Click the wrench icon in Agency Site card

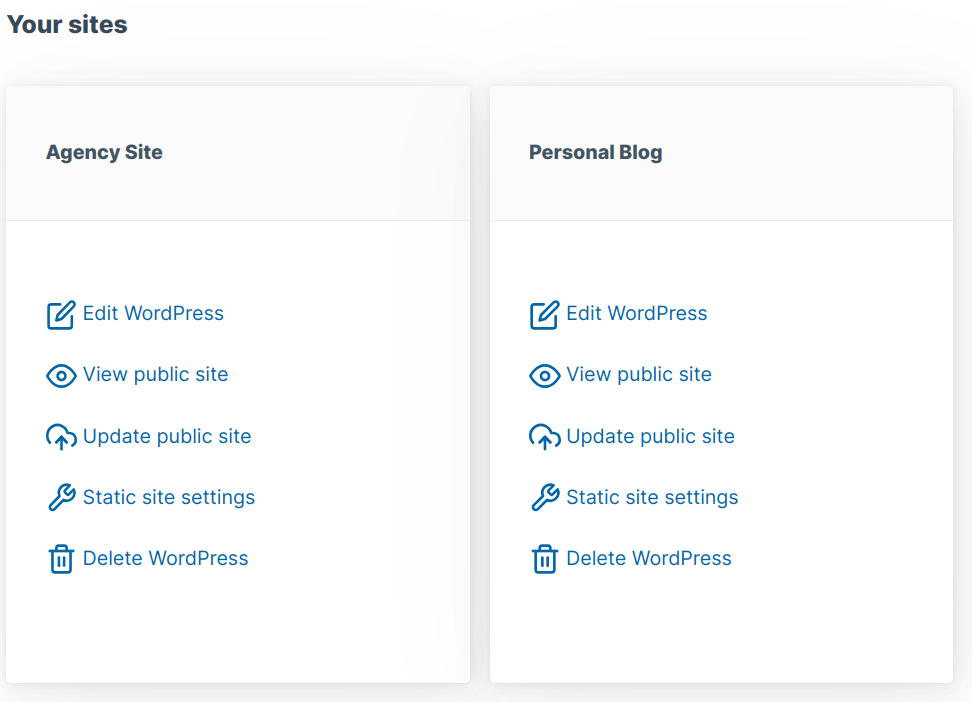[61, 498]
